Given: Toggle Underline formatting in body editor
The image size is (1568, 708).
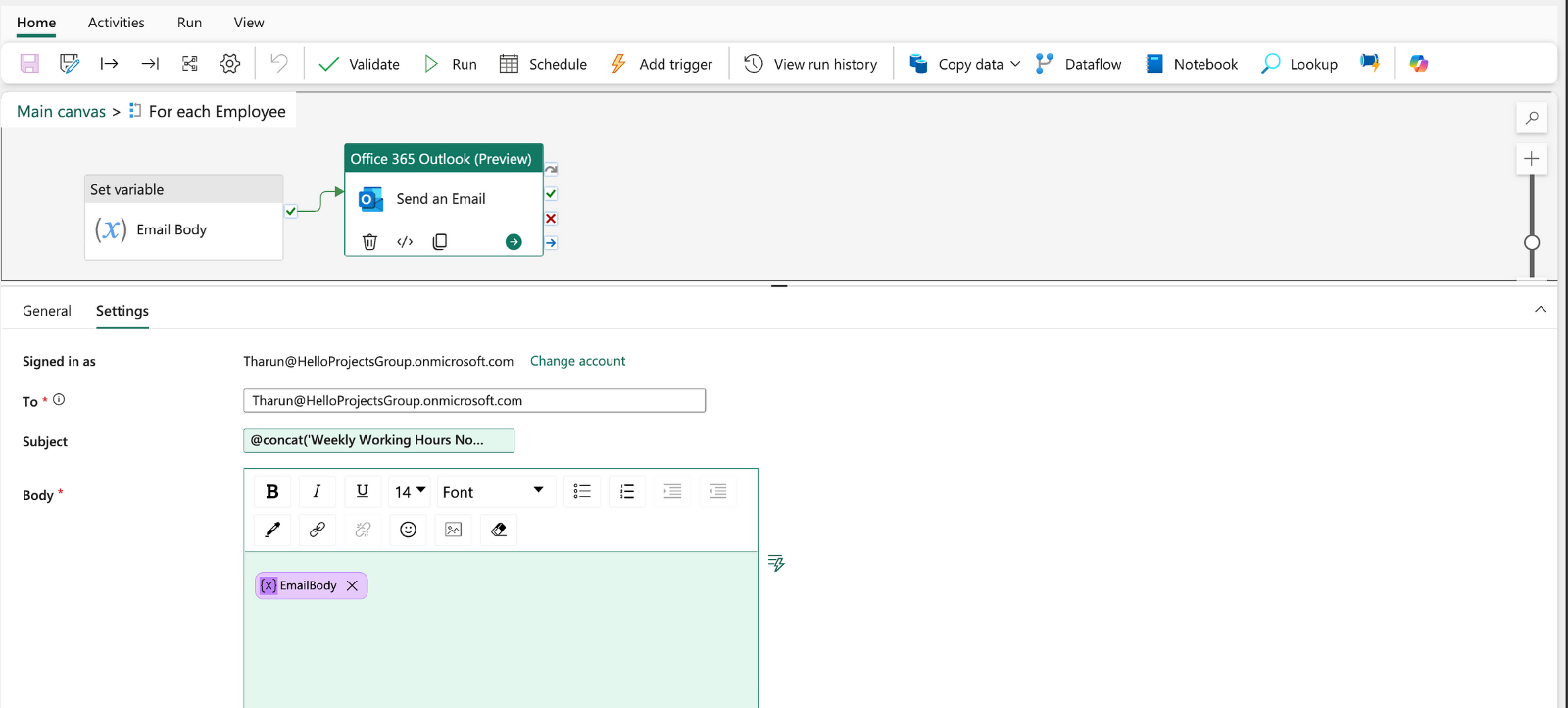Looking at the screenshot, I should click(363, 491).
